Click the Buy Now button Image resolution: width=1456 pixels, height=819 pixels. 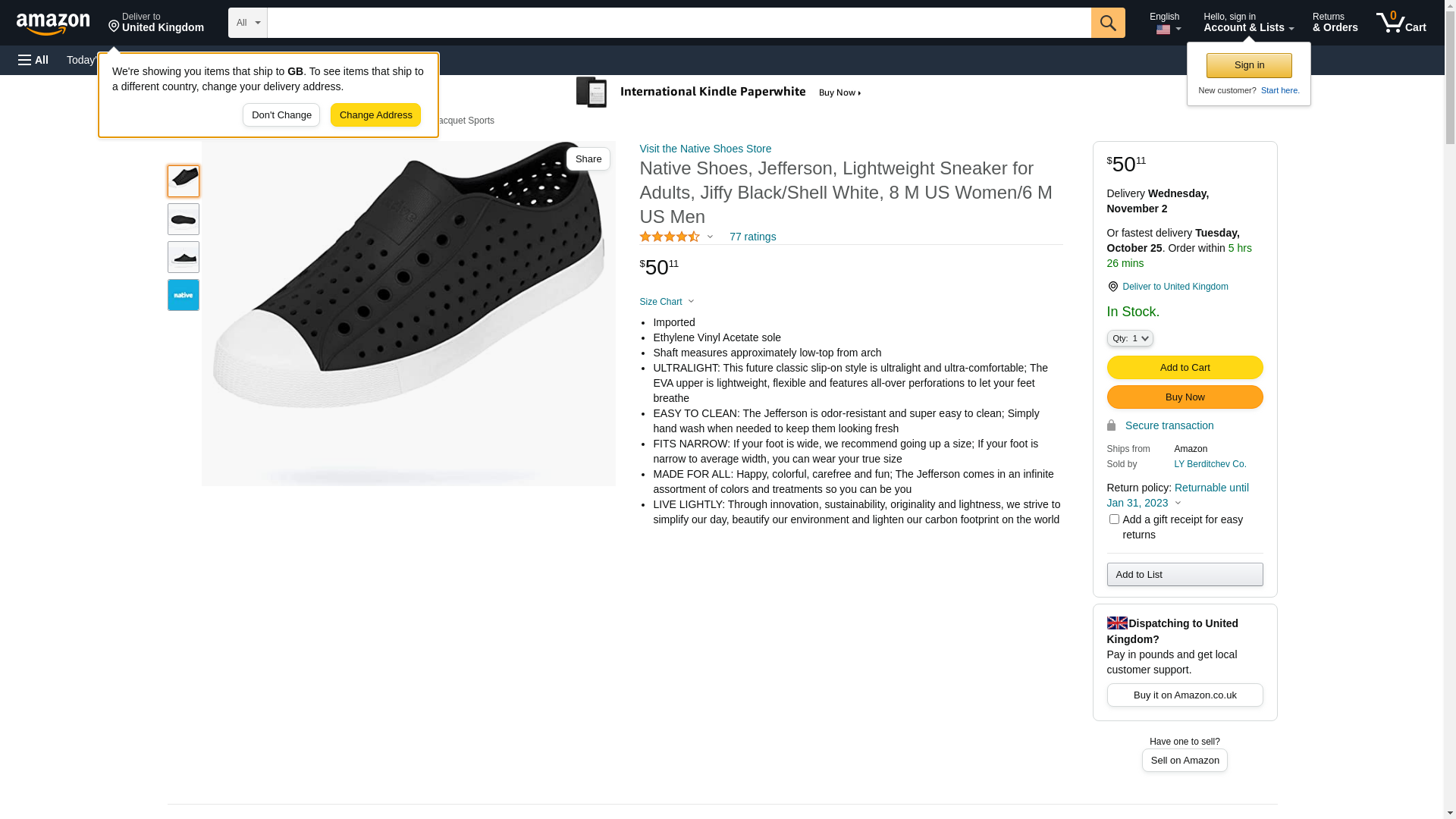(1185, 397)
